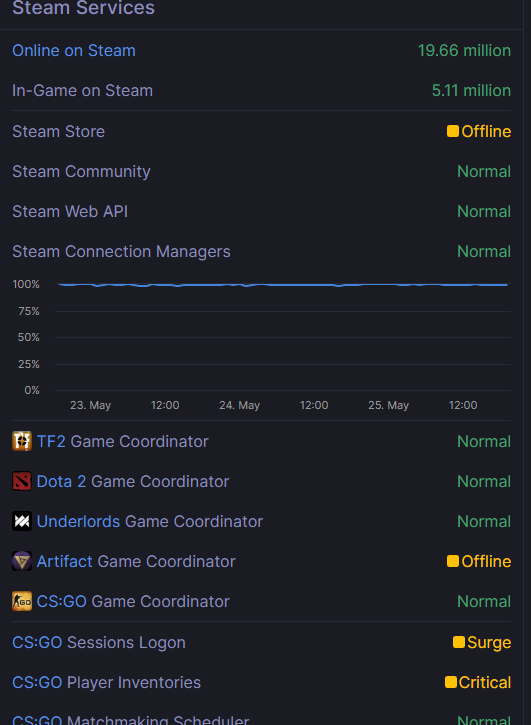
Task: Click the TF2 Game Coordinator Normal status
Action: click(x=484, y=441)
